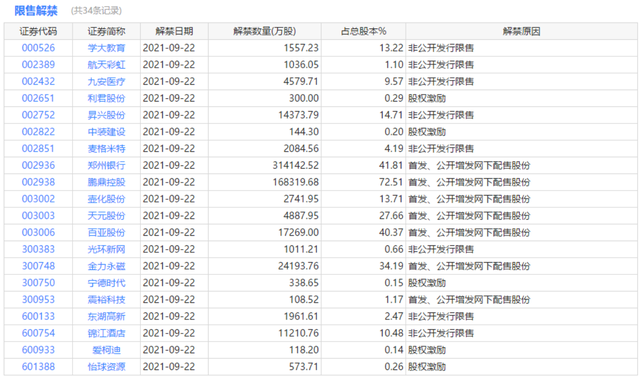Open stock code 003003 link
640x378 pixels.
click(38, 215)
